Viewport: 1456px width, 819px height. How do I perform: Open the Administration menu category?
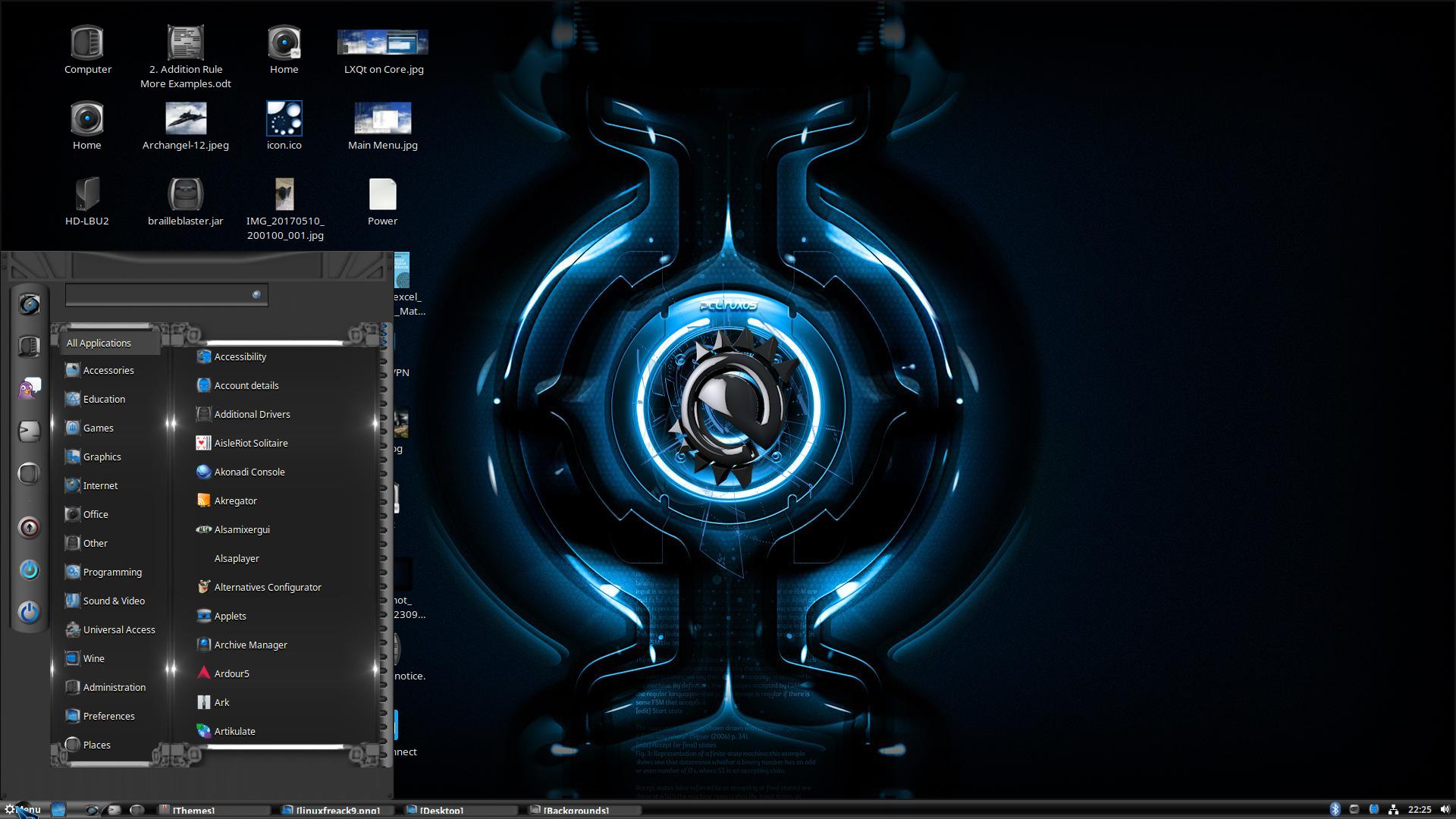[x=114, y=687]
